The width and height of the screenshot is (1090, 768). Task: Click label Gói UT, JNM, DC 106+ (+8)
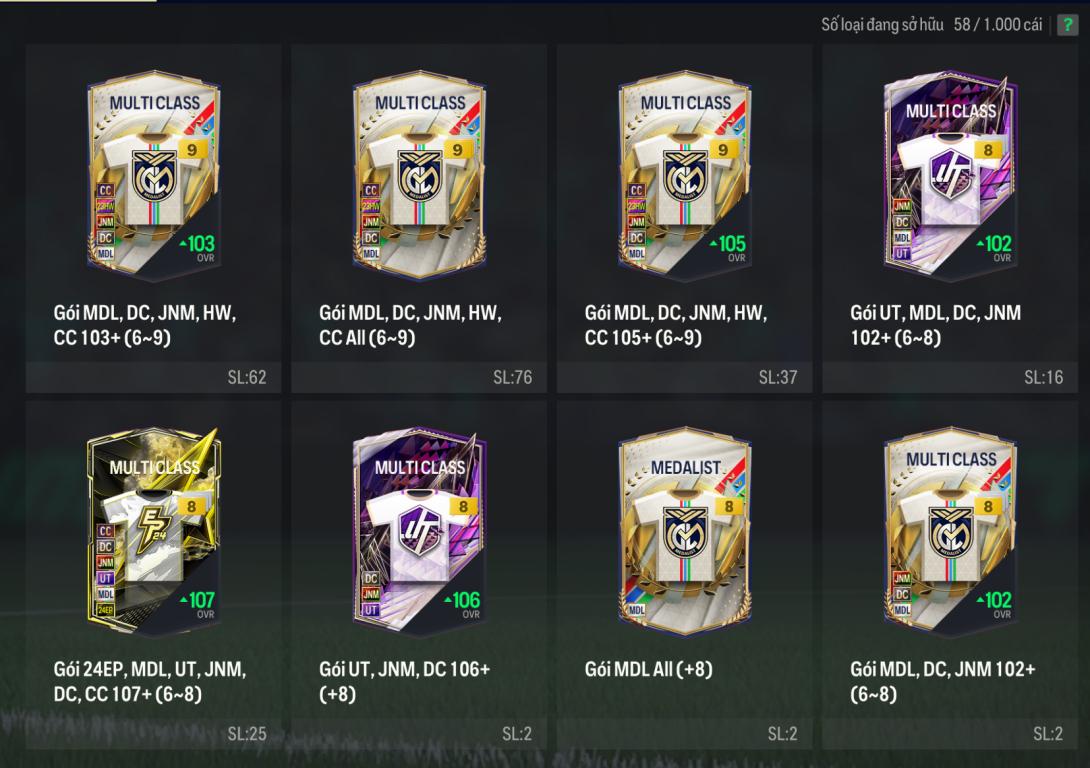click(405, 682)
